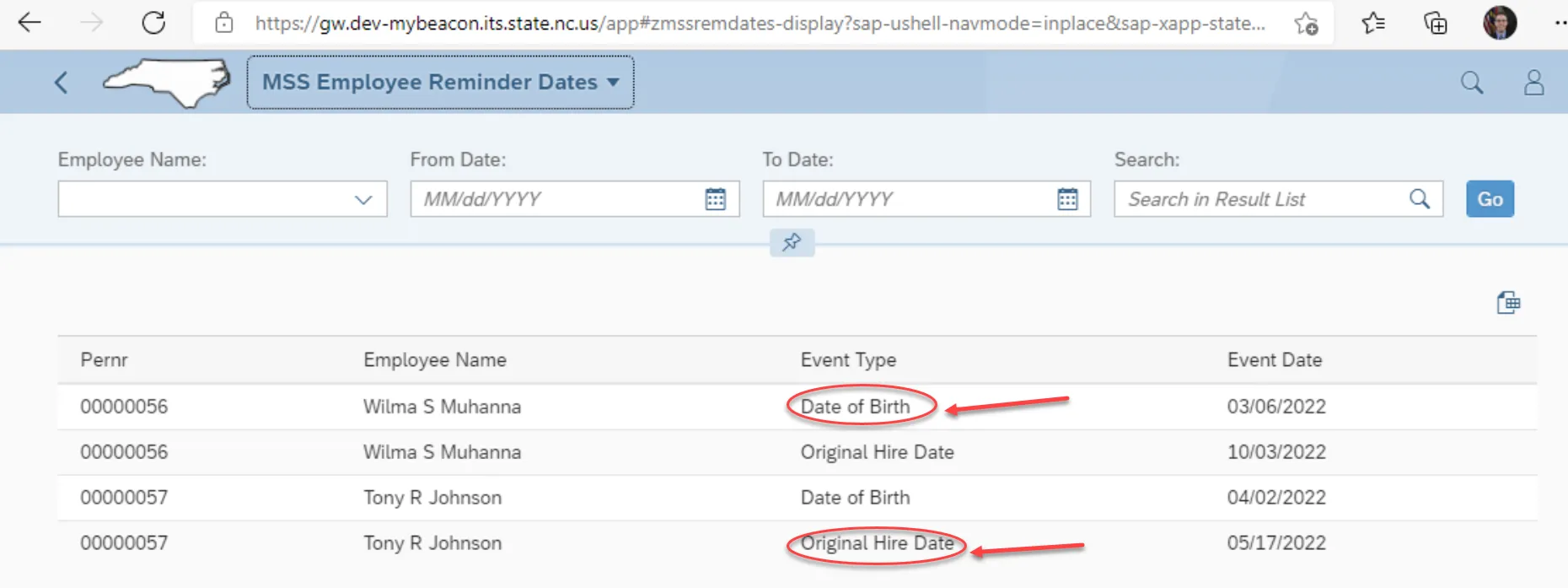Click the From Date input field
Image resolution: width=1568 pixels, height=588 pixels.
556,199
